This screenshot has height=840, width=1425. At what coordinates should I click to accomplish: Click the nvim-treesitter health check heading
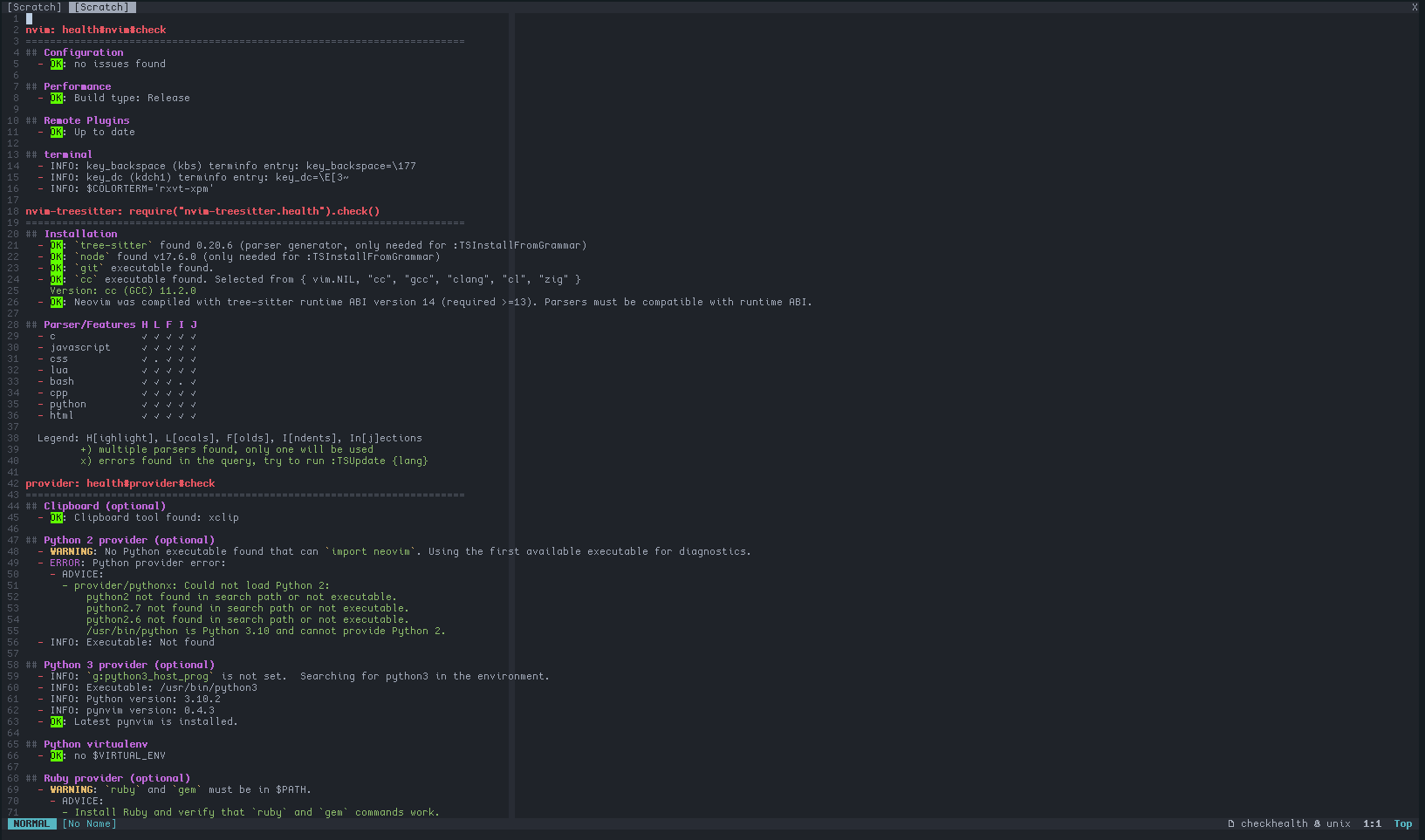coord(202,211)
